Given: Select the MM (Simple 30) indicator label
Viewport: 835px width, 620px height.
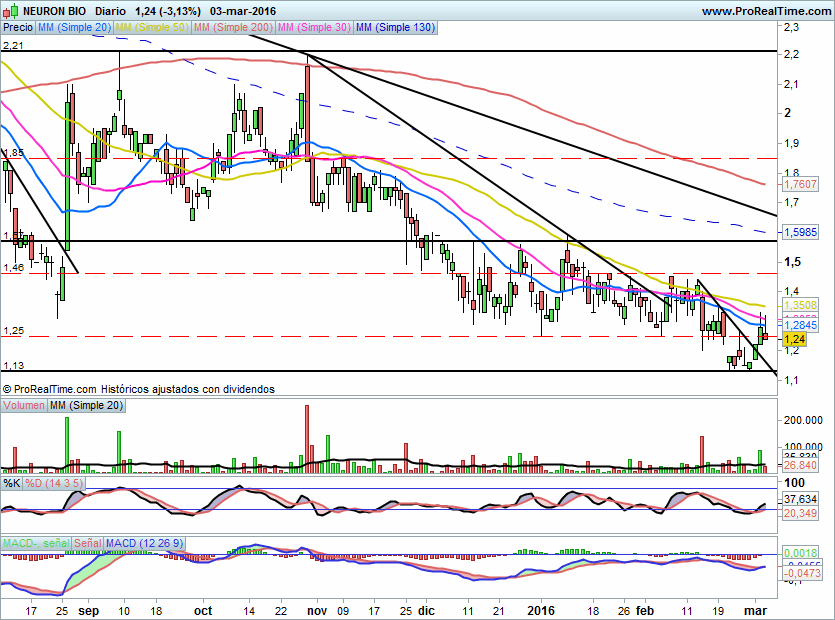Looking at the screenshot, I should (314, 28).
